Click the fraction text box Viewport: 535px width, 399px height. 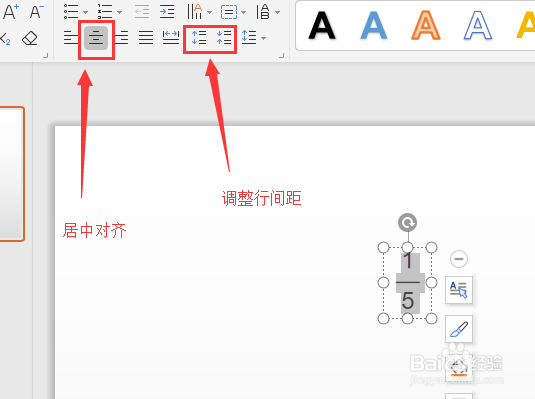click(x=407, y=283)
